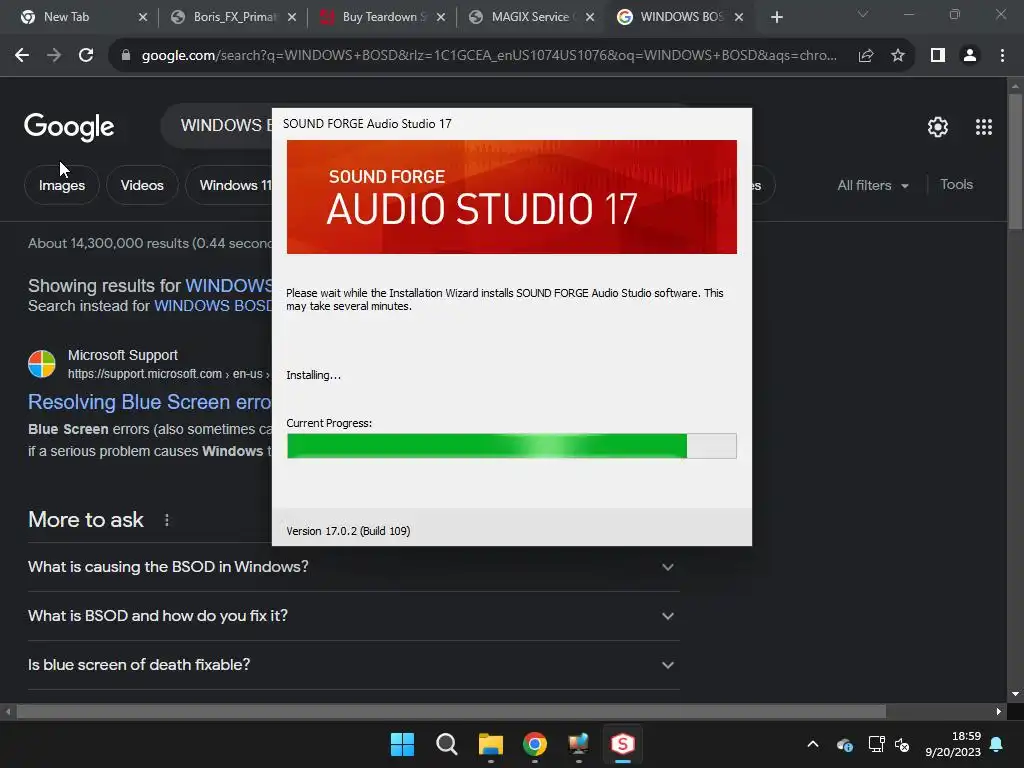Go back using the browser back arrow

(x=22, y=56)
